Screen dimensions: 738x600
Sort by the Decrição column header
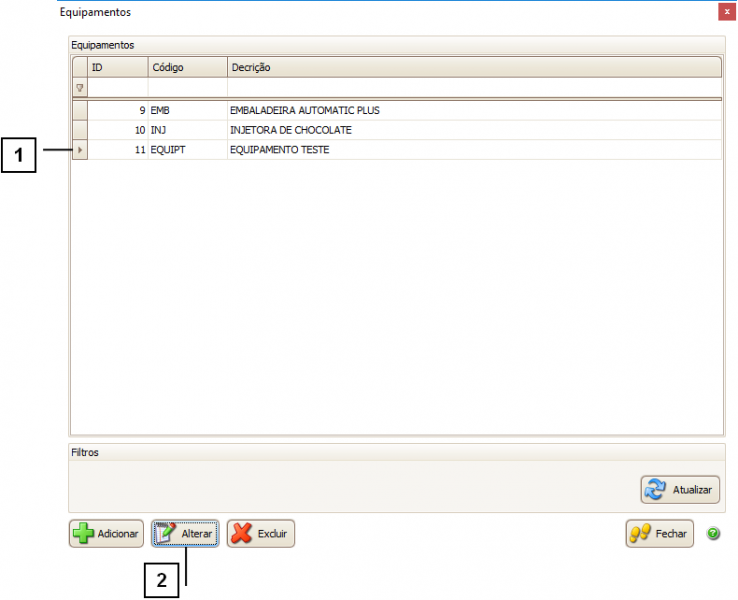(x=474, y=67)
